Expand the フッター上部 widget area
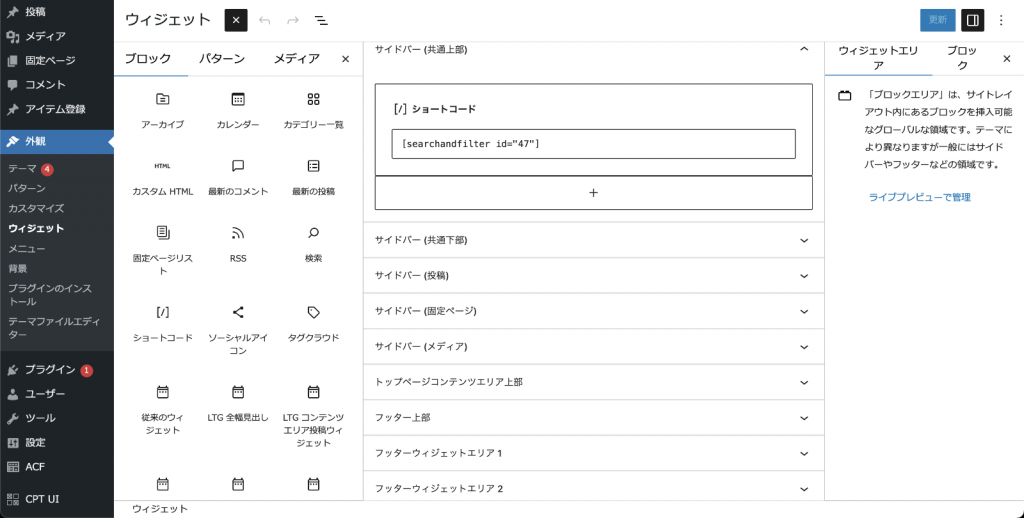1024x518 pixels. [x=593, y=417]
